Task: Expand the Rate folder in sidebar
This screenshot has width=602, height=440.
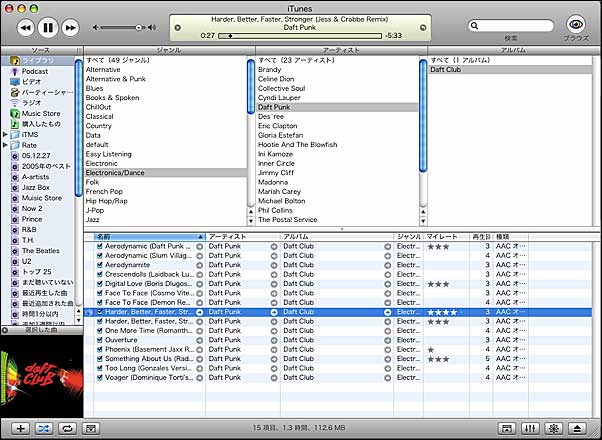Action: pos(5,145)
